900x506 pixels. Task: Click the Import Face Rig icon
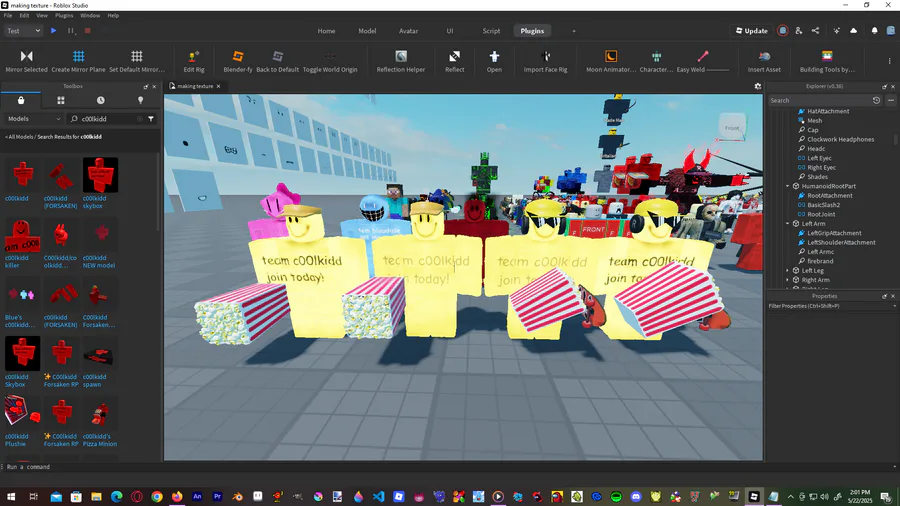[545, 56]
